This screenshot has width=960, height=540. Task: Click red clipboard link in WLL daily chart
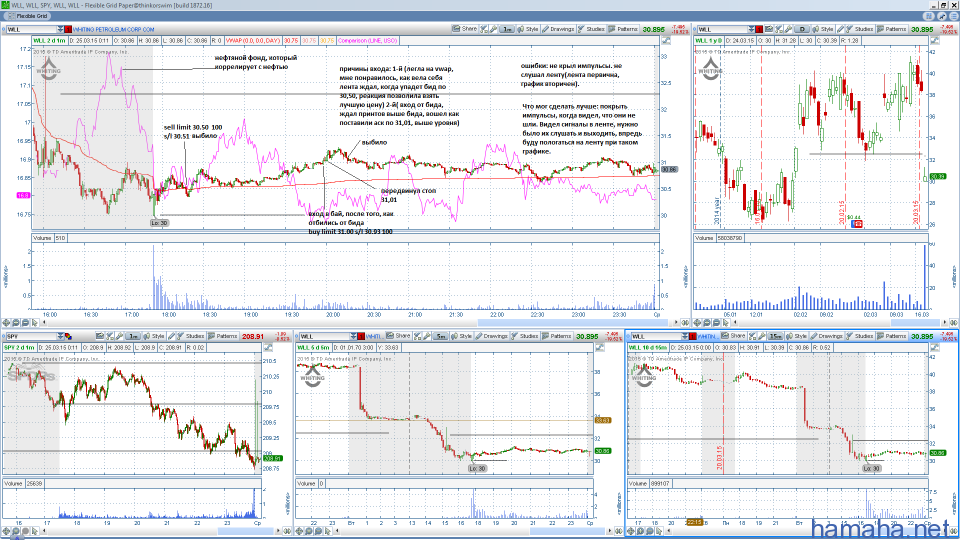coord(759,29)
